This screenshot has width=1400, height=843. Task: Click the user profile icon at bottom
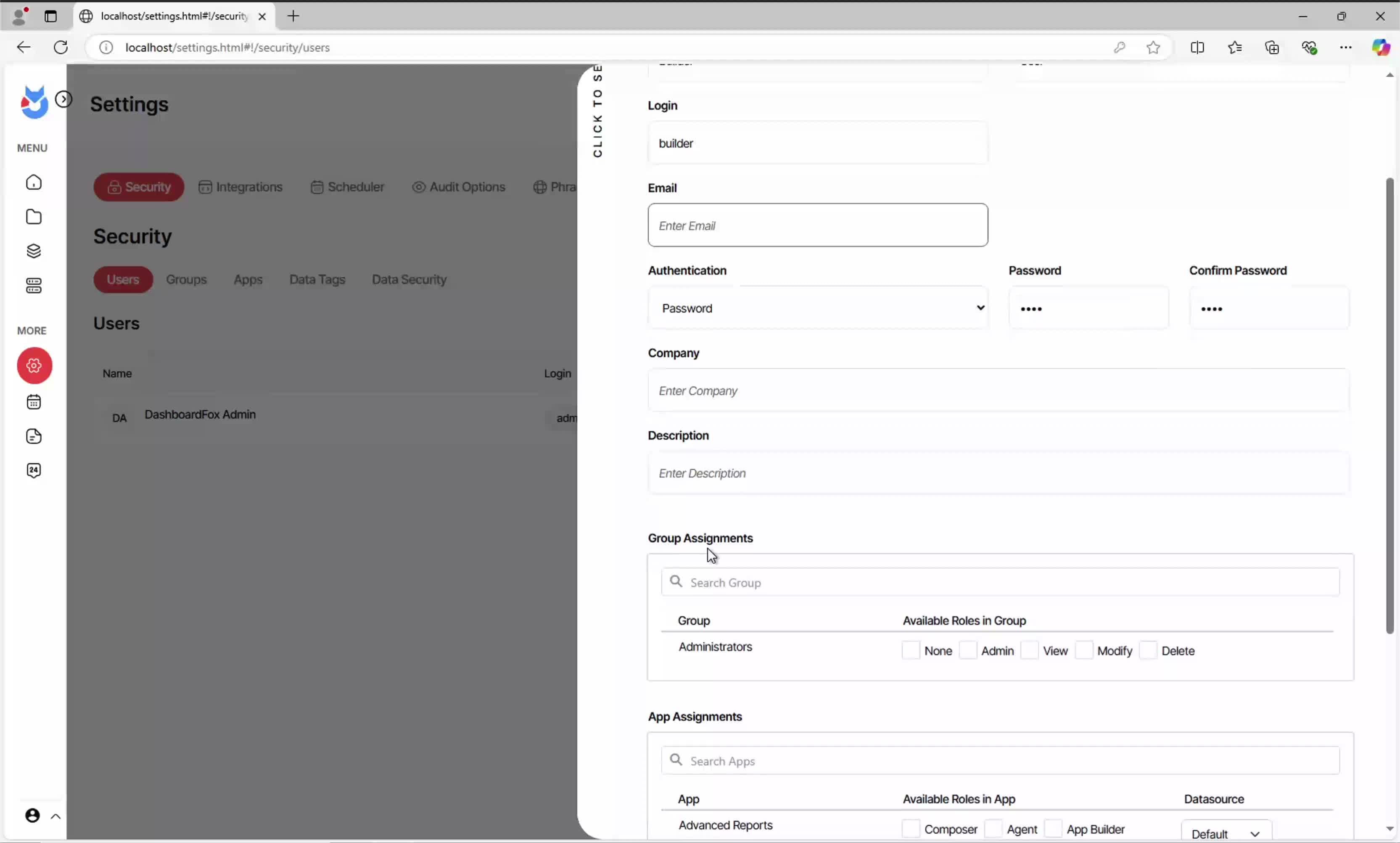coord(33,816)
